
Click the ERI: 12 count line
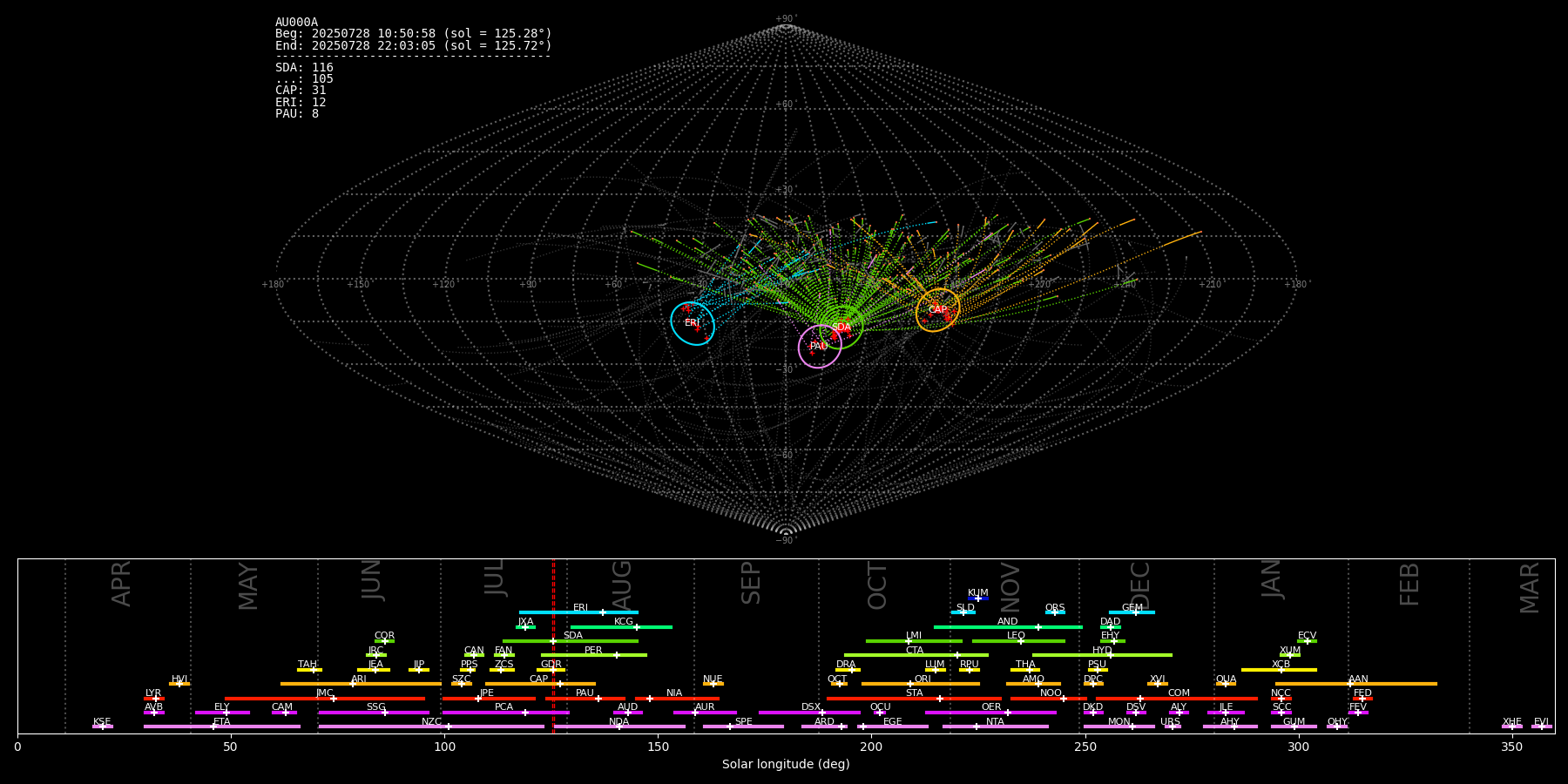tap(301, 103)
